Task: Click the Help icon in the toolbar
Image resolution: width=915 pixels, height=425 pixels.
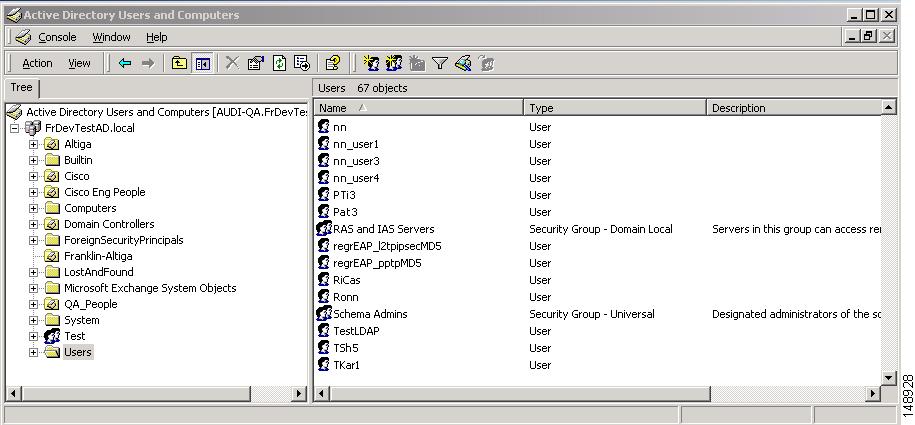Action: click(x=333, y=63)
